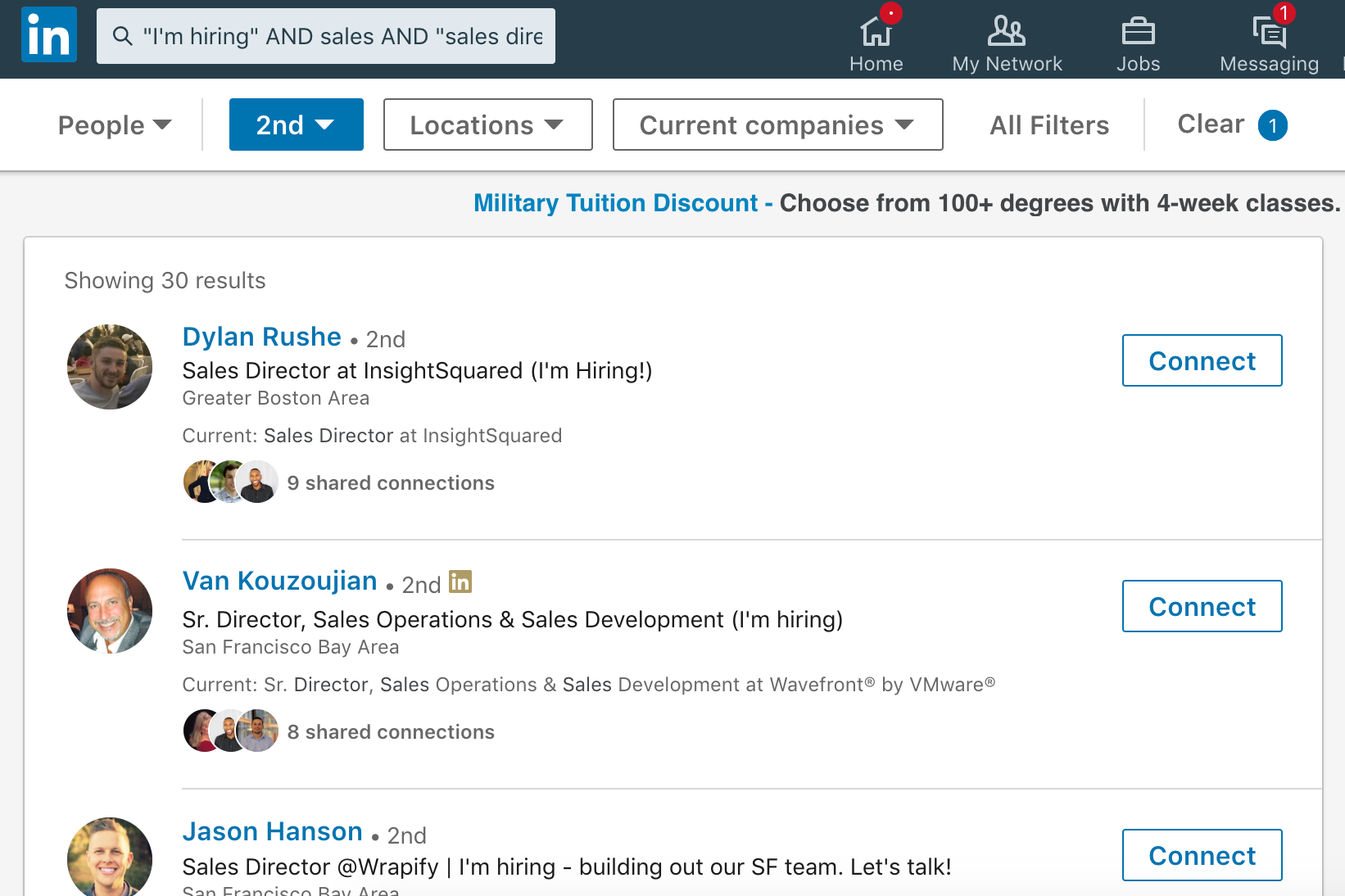This screenshot has width=1345, height=896.
Task: Connect with Dylan Rushe
Action: click(1202, 360)
